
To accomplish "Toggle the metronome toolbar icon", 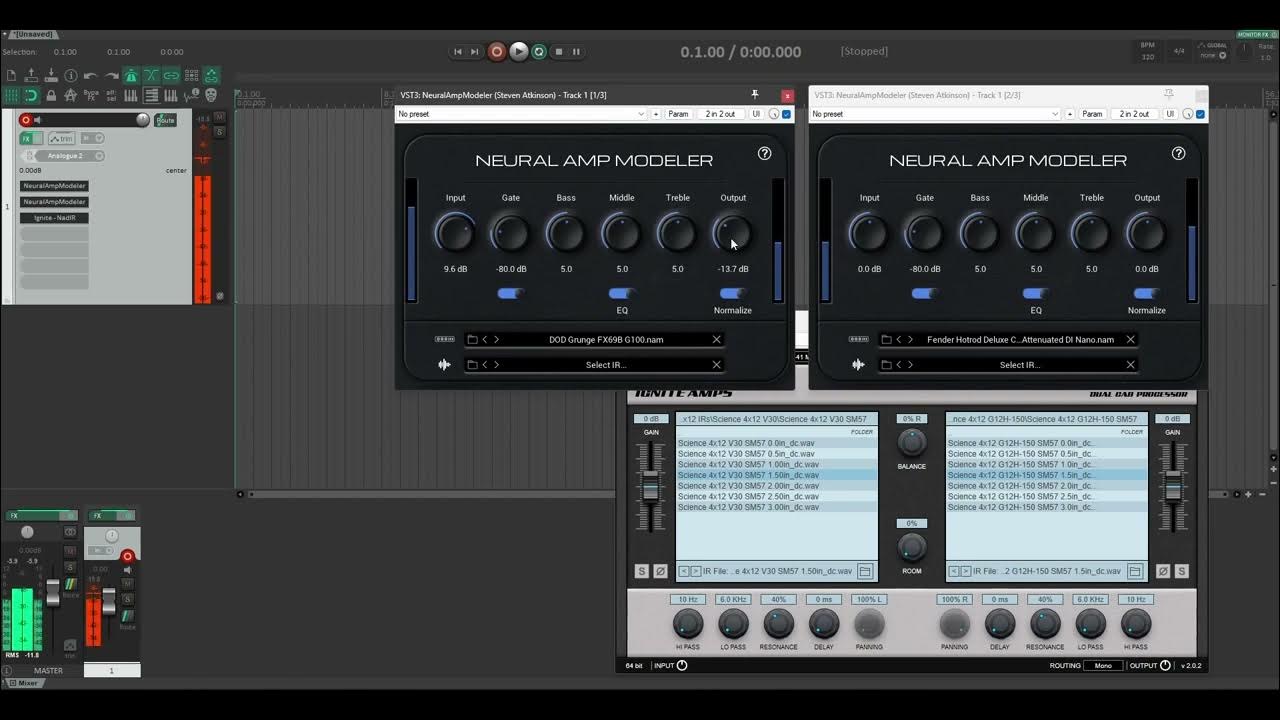I will point(131,75).
